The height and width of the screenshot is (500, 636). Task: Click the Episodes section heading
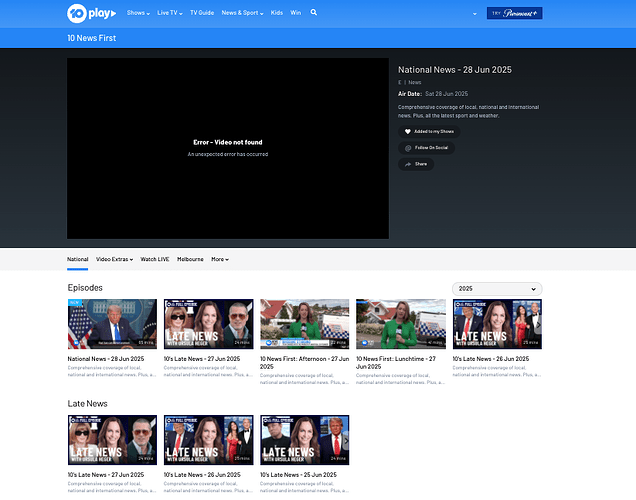[85, 288]
